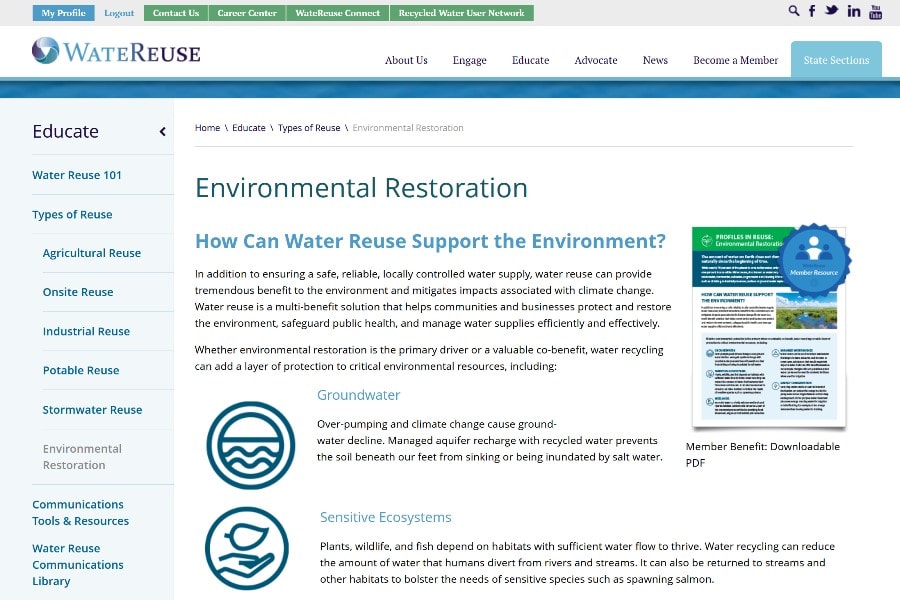The height and width of the screenshot is (600, 900).
Task: Open the About Us menu
Action: pyautogui.click(x=406, y=60)
